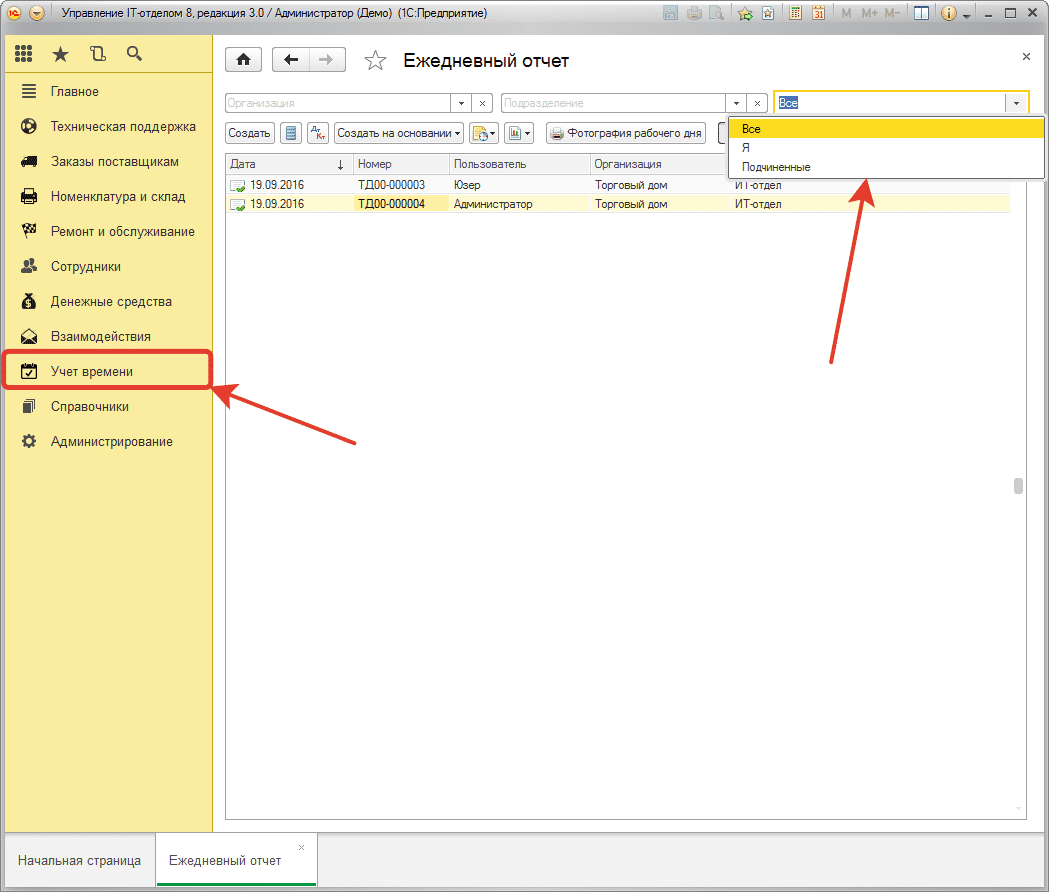
Task: Switch to the Начальная страница tab
Action: 79,860
